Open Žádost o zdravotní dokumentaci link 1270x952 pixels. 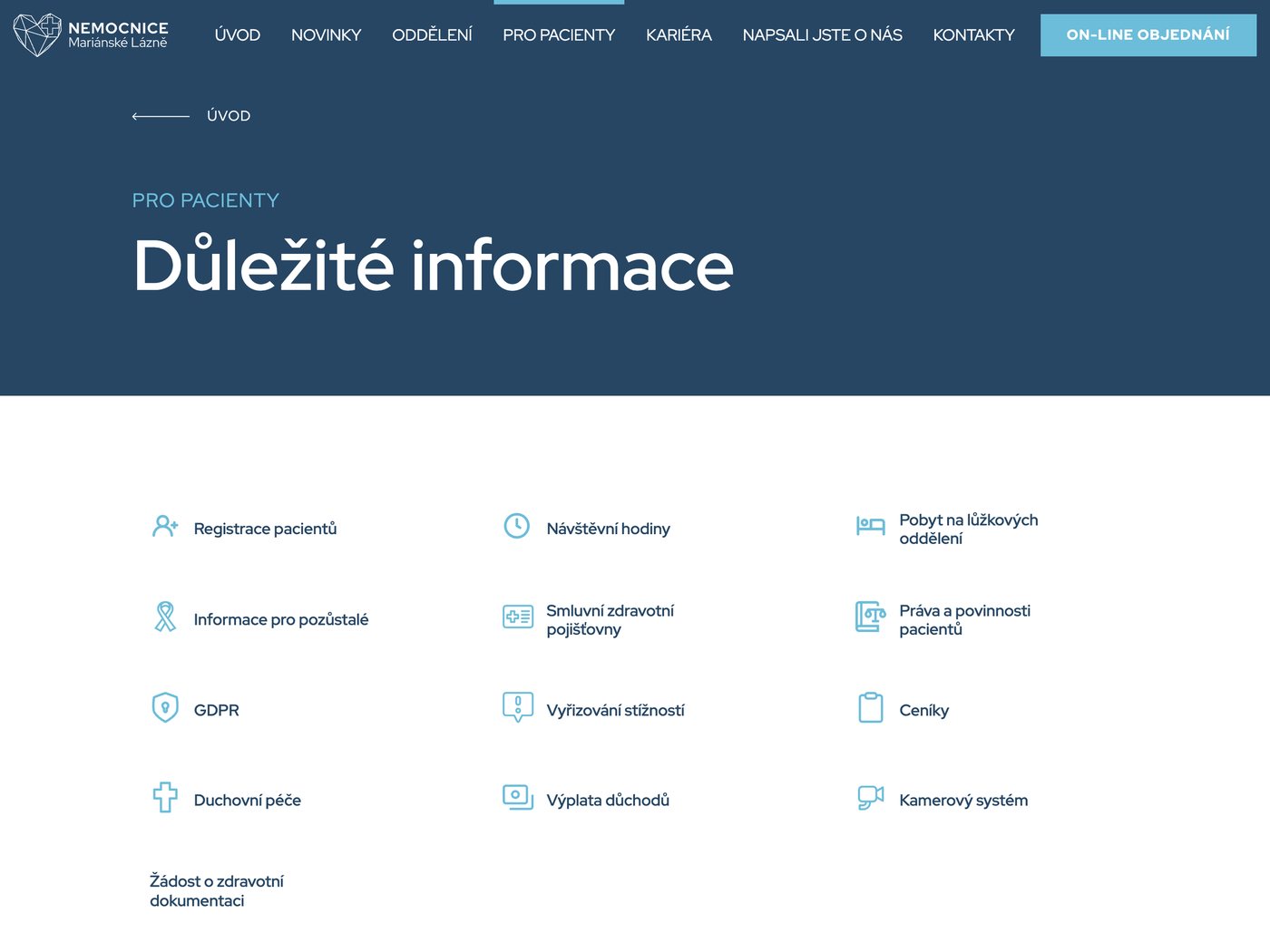pyautogui.click(x=217, y=890)
